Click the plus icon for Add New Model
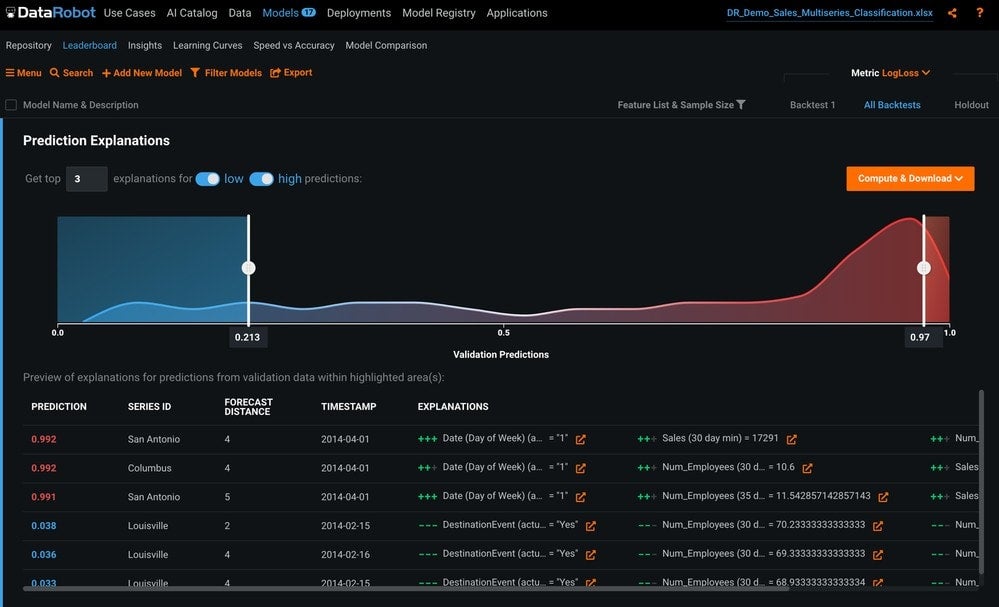 [x=106, y=73]
